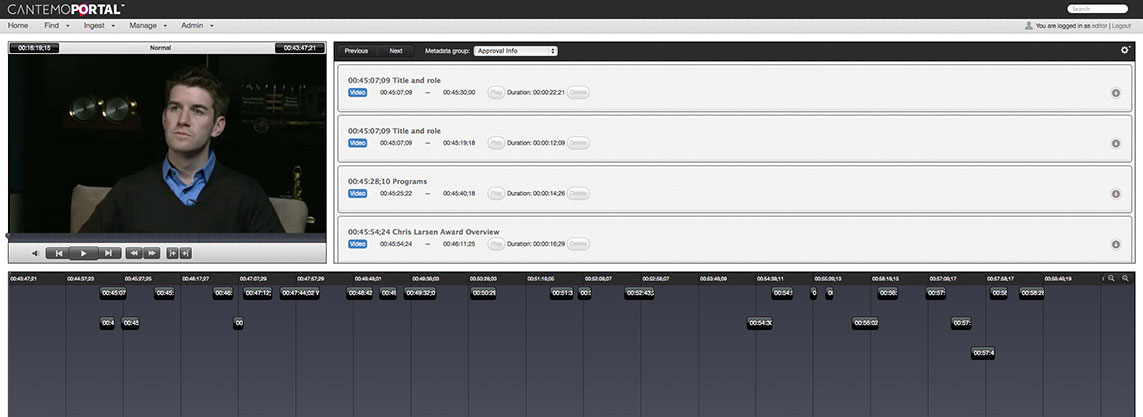1143x417 pixels.
Task: Click the Normal label above the video
Action: (160, 48)
